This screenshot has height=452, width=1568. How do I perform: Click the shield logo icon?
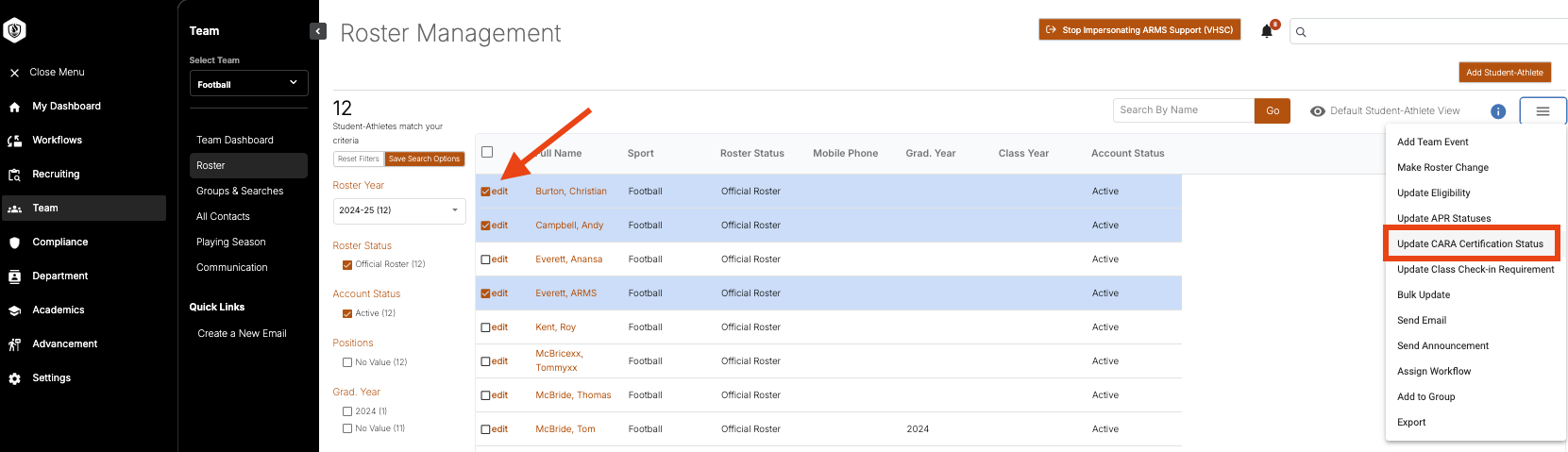(14, 31)
